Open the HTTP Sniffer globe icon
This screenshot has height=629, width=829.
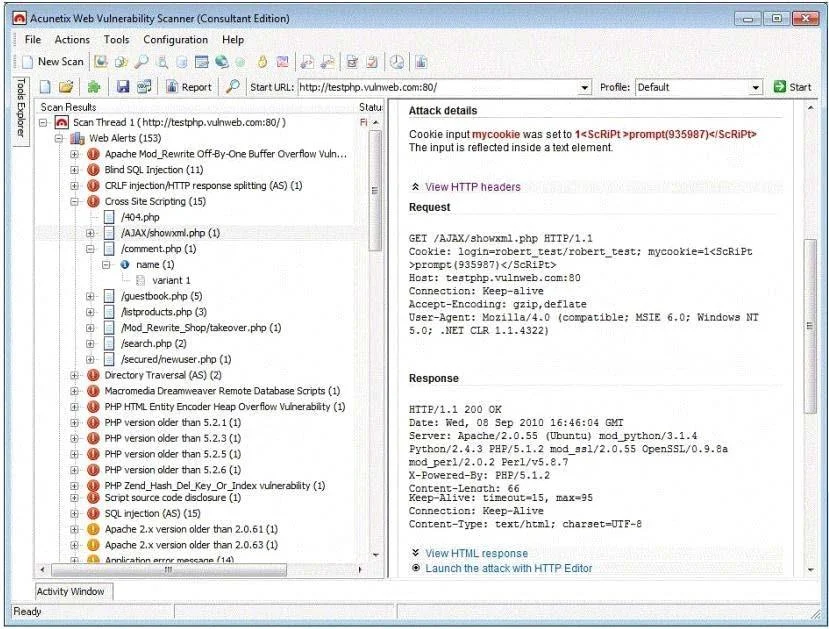point(222,62)
